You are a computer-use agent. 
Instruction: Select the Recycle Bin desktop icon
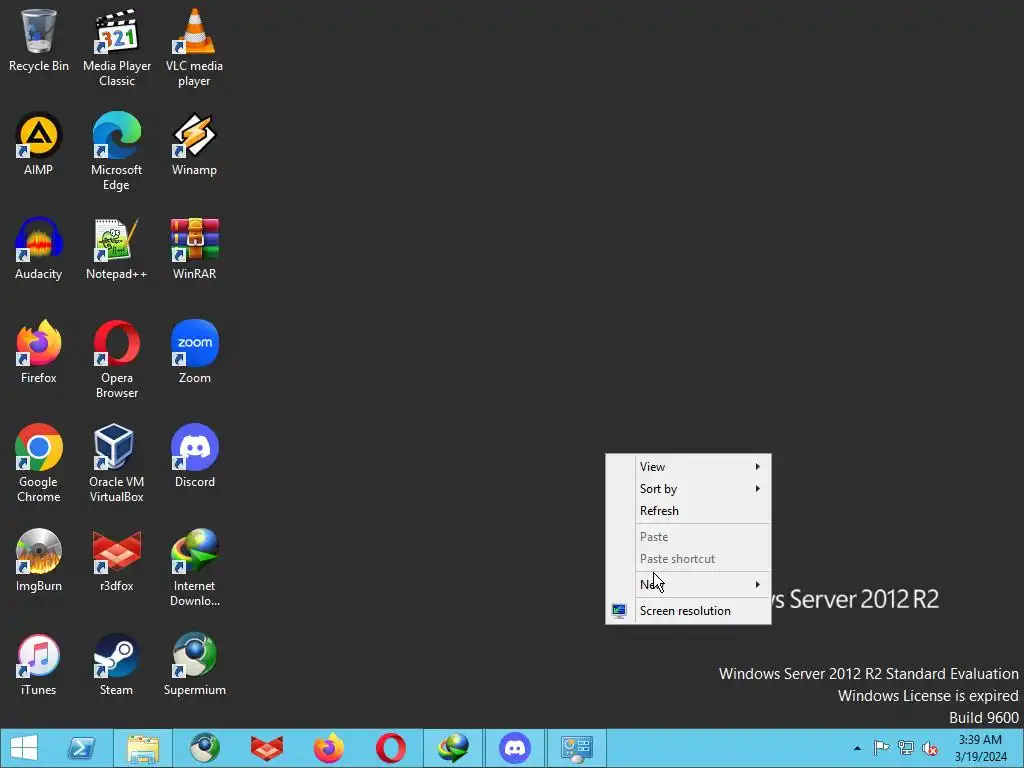pos(39,40)
